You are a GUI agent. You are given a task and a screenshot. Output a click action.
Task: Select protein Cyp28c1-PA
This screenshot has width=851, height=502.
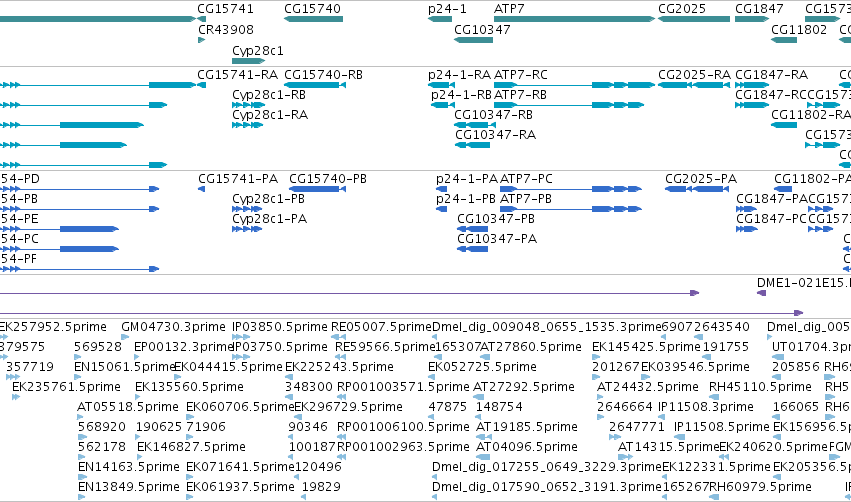270,219
